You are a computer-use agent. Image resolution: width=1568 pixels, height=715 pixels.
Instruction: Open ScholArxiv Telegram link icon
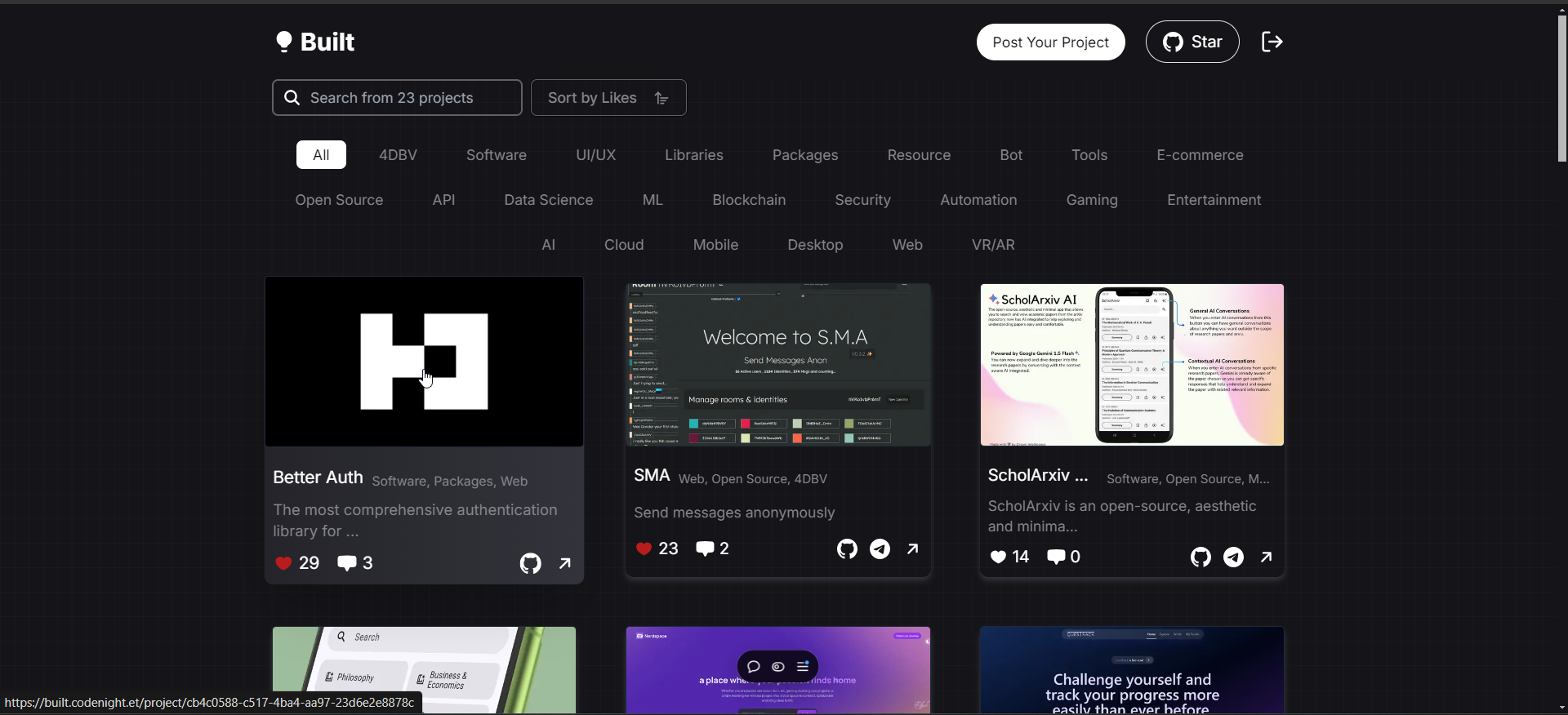1233,557
